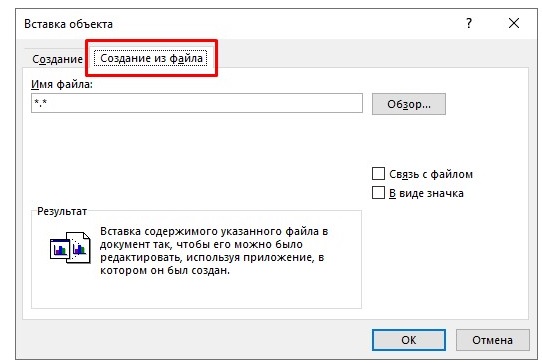
Task: Confirm with the OK button
Action: point(409,340)
